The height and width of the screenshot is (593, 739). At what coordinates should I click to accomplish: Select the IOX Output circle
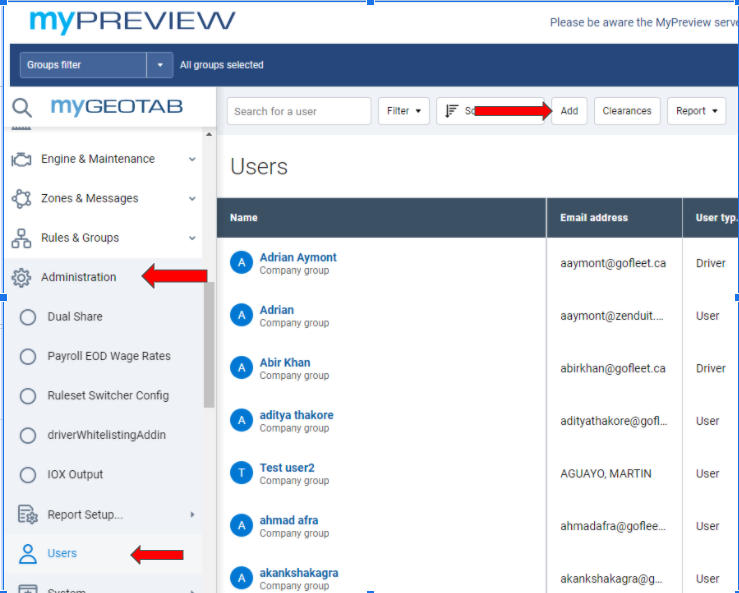tap(28, 475)
